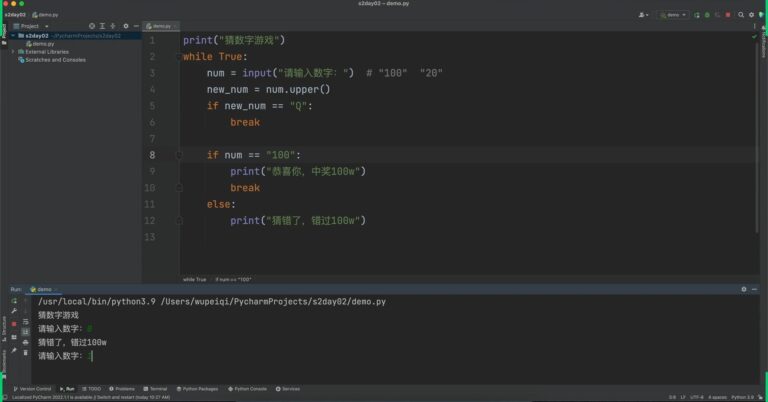
Task: Toggle tool window bars corner icon
Action: pyautogui.click(x=5, y=397)
